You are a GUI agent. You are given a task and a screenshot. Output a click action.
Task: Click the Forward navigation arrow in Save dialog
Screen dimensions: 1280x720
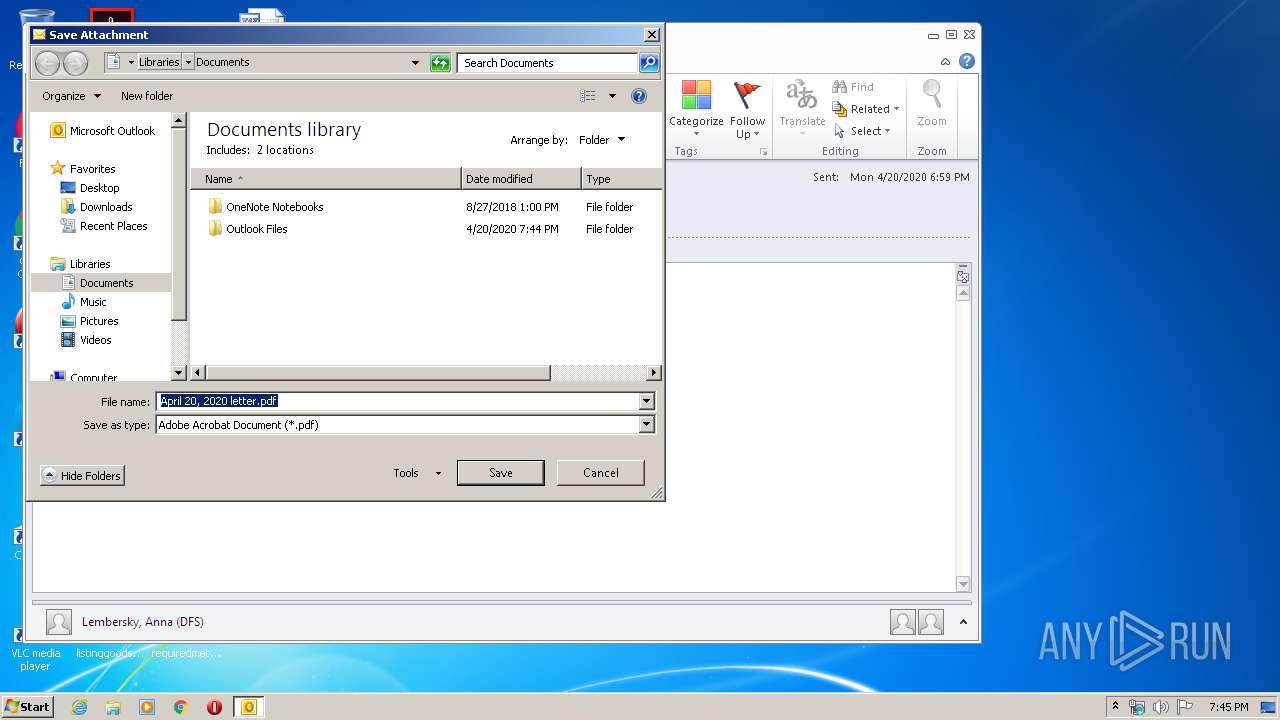pyautogui.click(x=75, y=63)
